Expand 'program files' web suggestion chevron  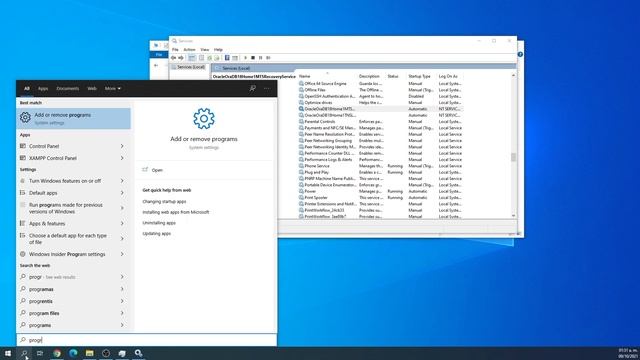[x=122, y=313]
